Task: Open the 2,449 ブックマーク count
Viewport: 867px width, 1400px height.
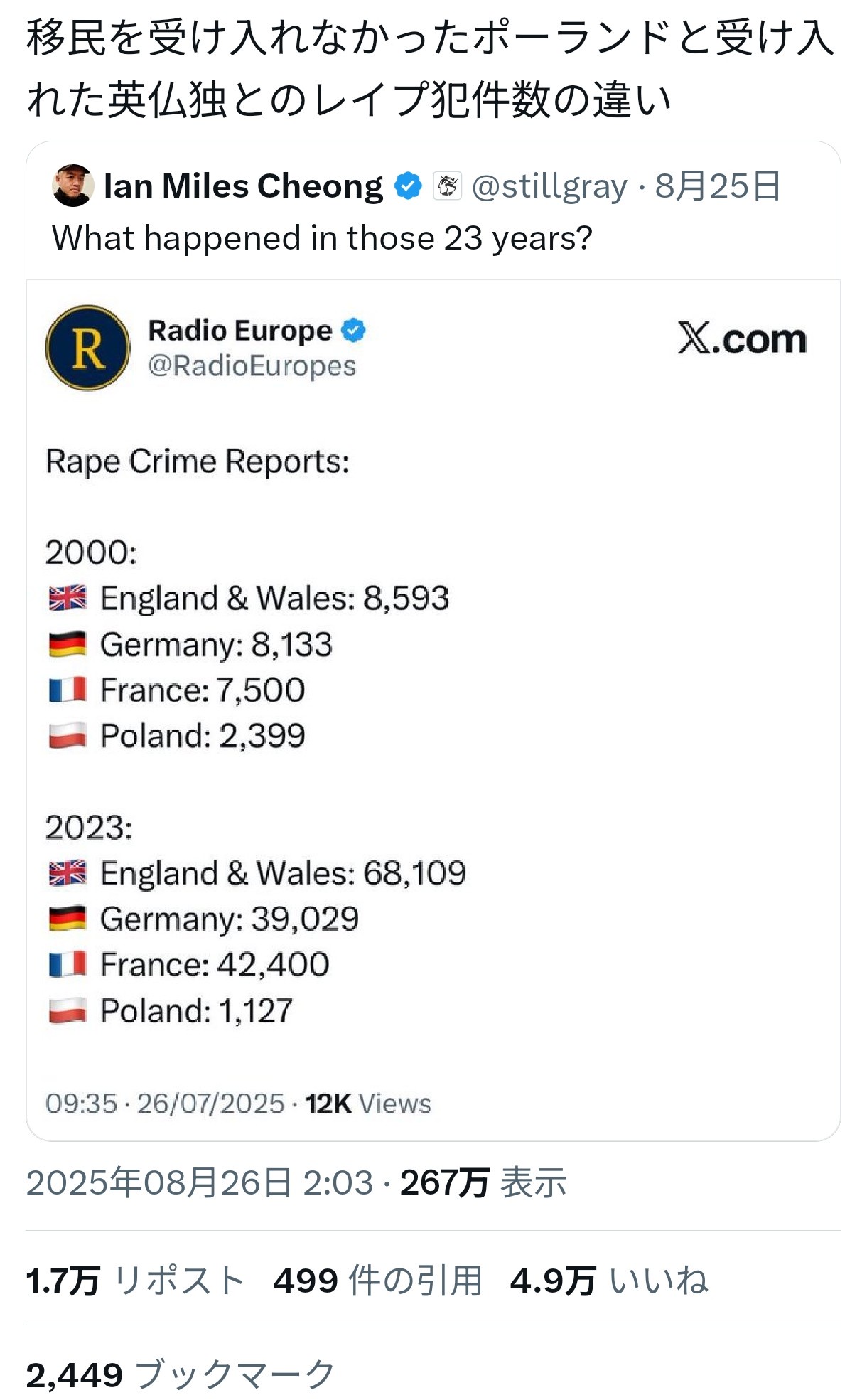Action: [x=181, y=1374]
